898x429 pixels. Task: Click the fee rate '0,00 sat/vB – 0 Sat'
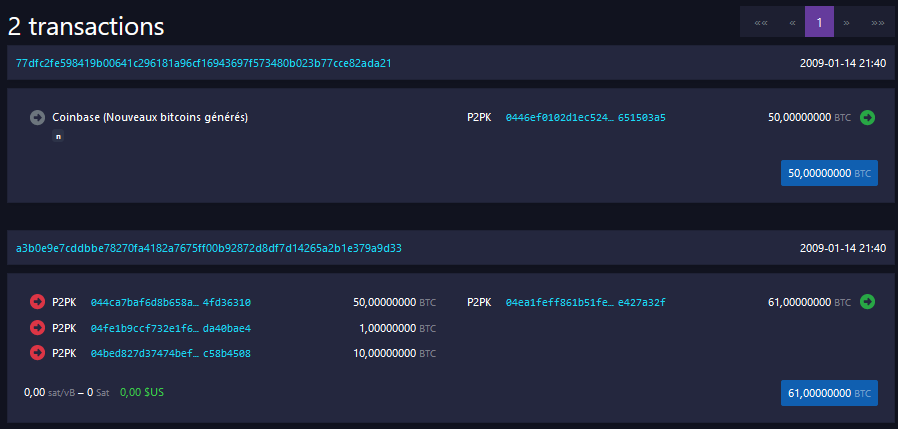coord(66,393)
